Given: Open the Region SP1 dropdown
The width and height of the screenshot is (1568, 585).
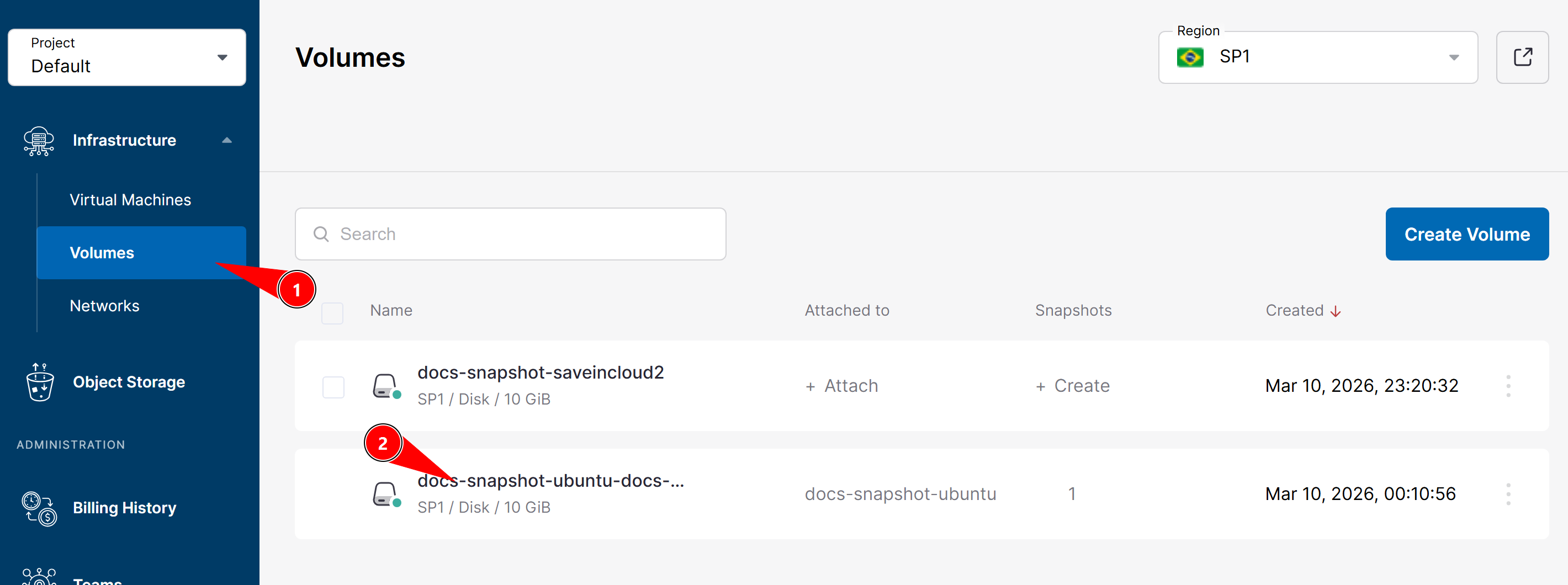Looking at the screenshot, I should click(x=1318, y=57).
